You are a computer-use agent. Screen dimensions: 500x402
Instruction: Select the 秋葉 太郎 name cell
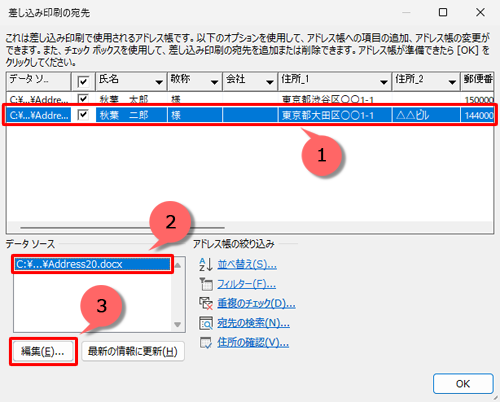131,99
